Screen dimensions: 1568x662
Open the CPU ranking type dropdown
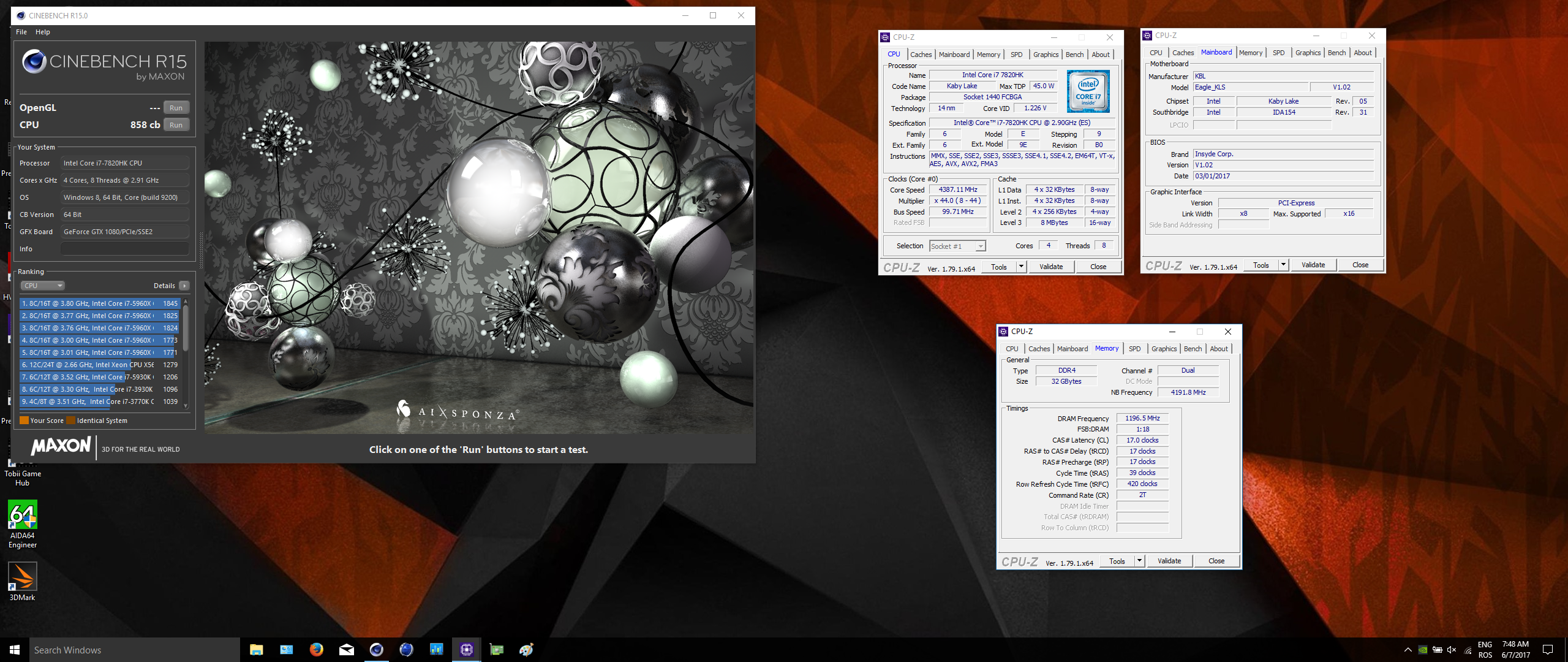point(43,286)
